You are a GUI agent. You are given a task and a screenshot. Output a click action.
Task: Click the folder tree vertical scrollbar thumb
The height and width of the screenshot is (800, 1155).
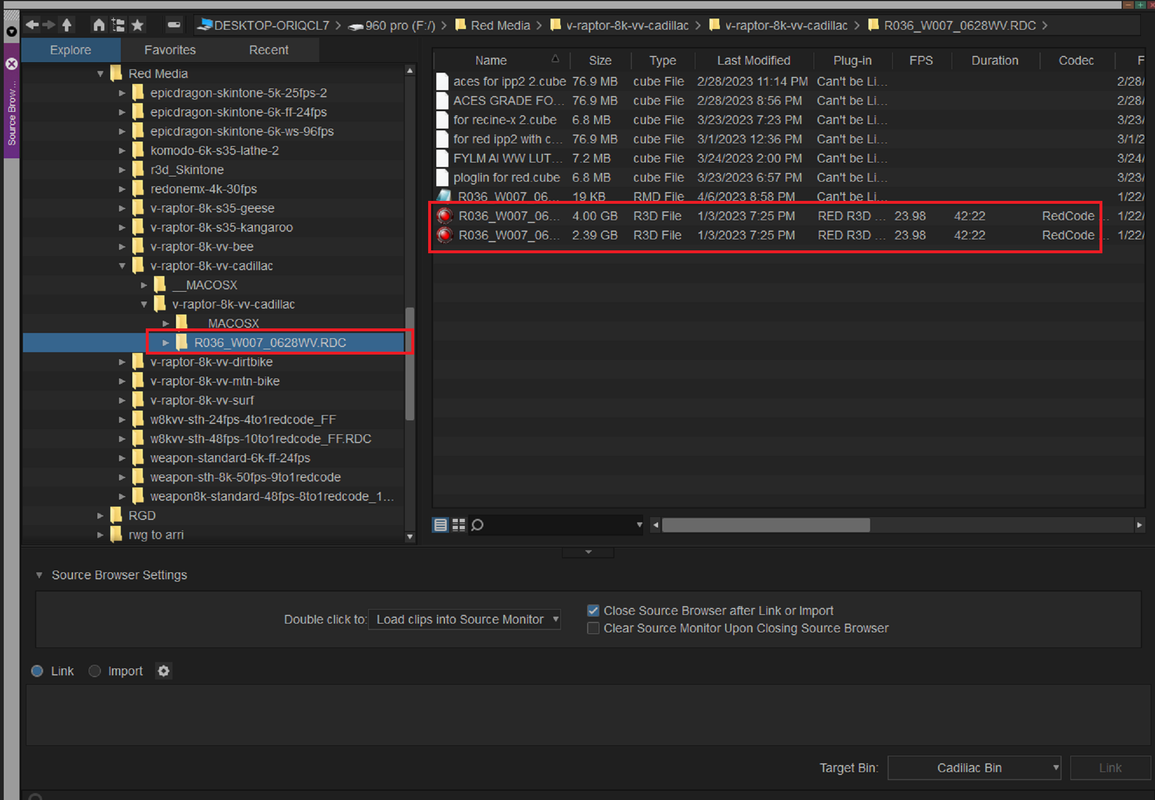click(410, 364)
